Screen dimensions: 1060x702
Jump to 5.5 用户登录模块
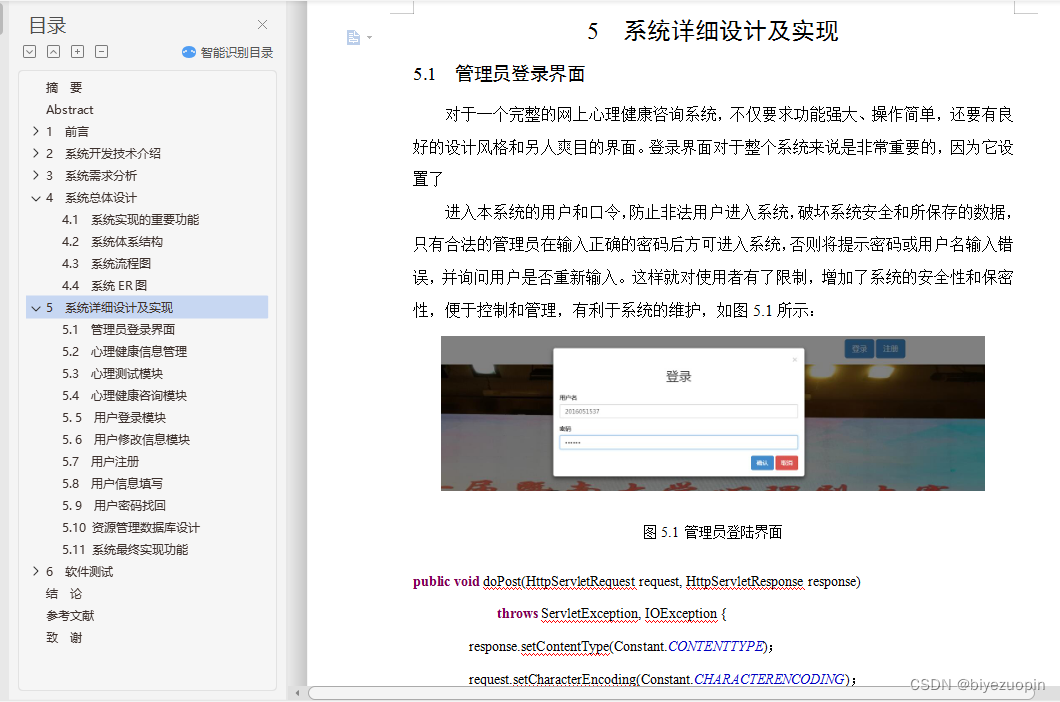click(114, 417)
